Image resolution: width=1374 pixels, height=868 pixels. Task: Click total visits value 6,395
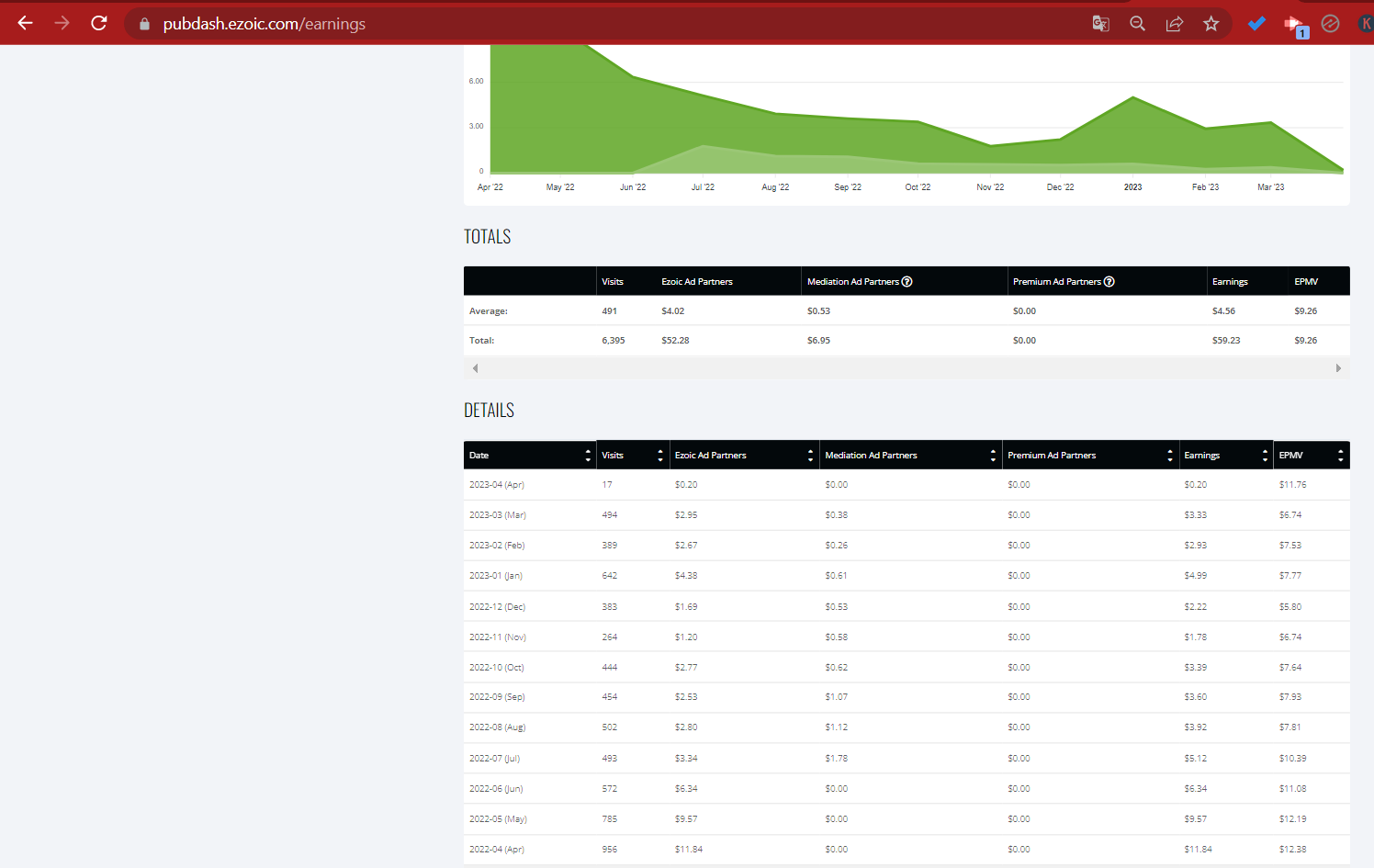coord(613,340)
